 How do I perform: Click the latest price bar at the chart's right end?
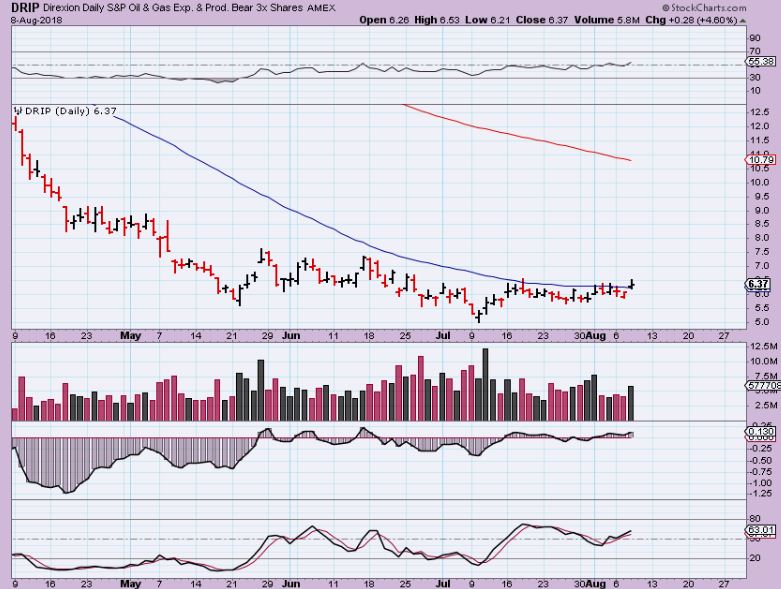pyautogui.click(x=632, y=284)
